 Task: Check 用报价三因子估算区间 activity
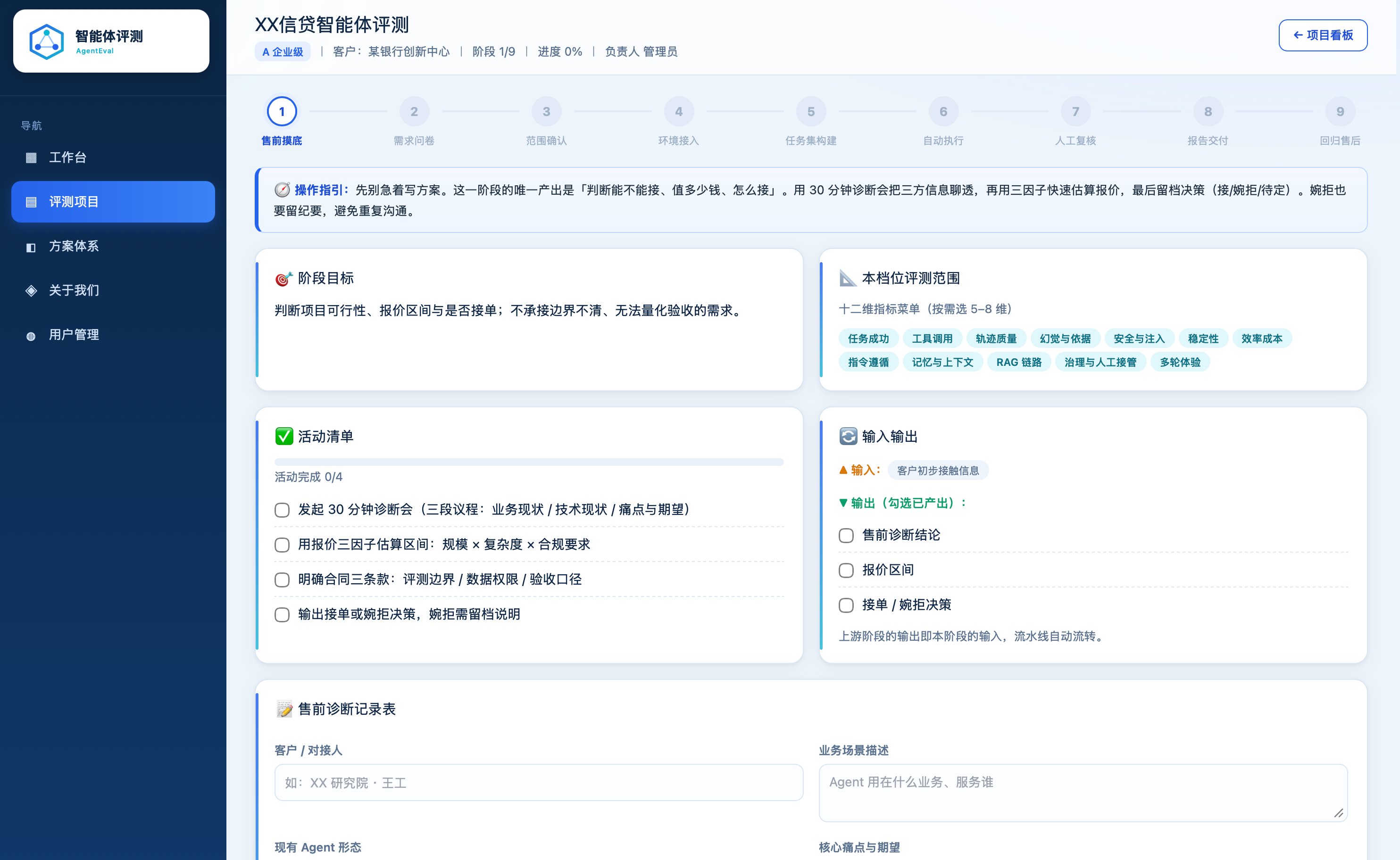[x=282, y=545]
